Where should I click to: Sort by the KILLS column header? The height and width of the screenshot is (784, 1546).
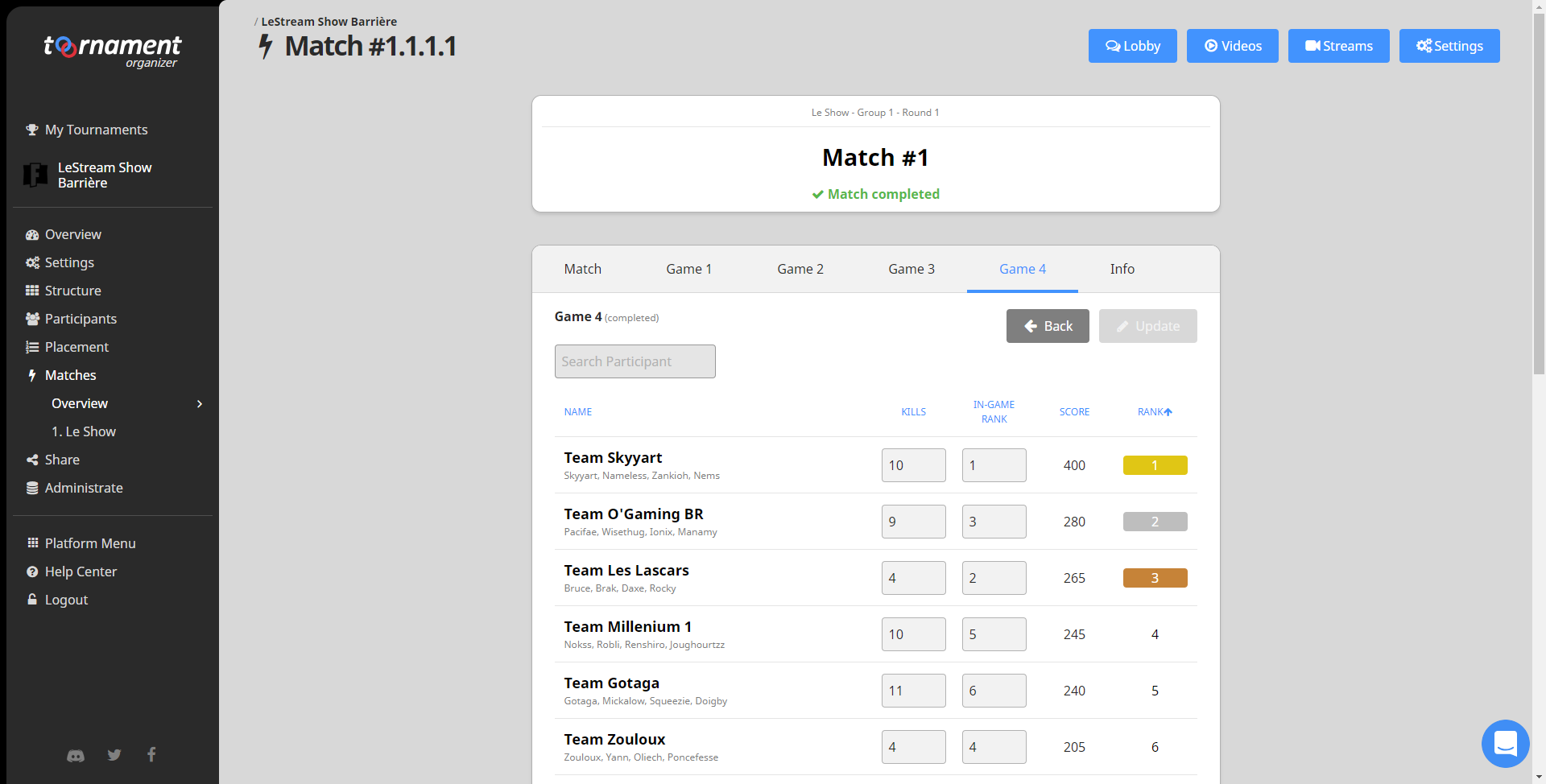pos(914,412)
